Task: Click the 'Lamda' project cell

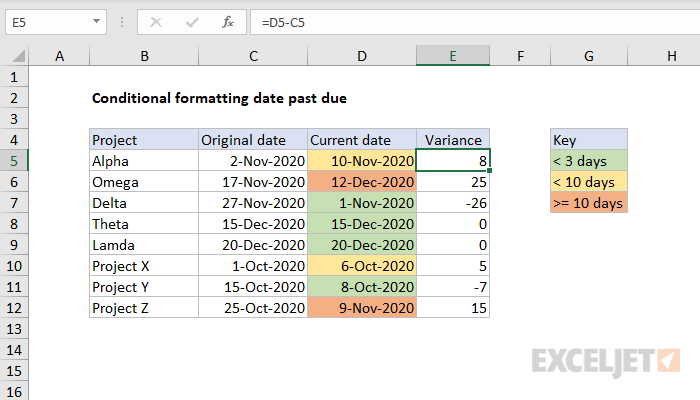Action: (144, 245)
